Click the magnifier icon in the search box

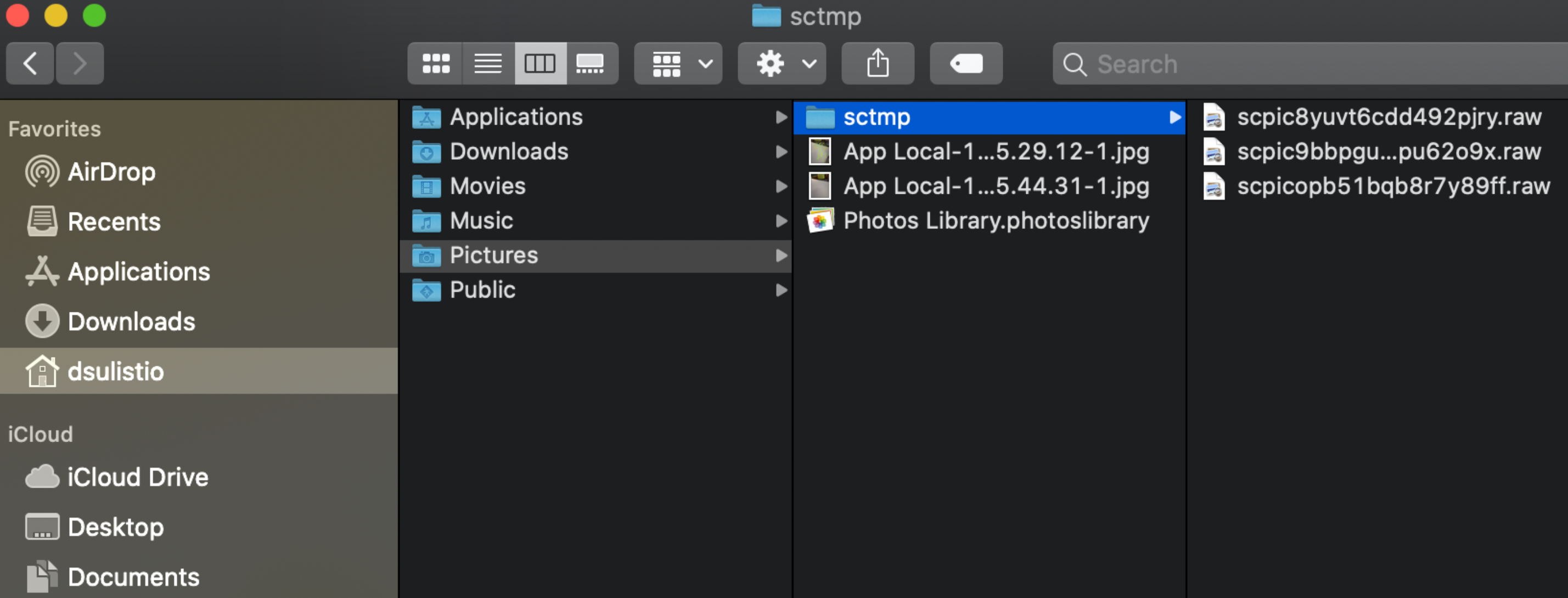pos(1075,64)
